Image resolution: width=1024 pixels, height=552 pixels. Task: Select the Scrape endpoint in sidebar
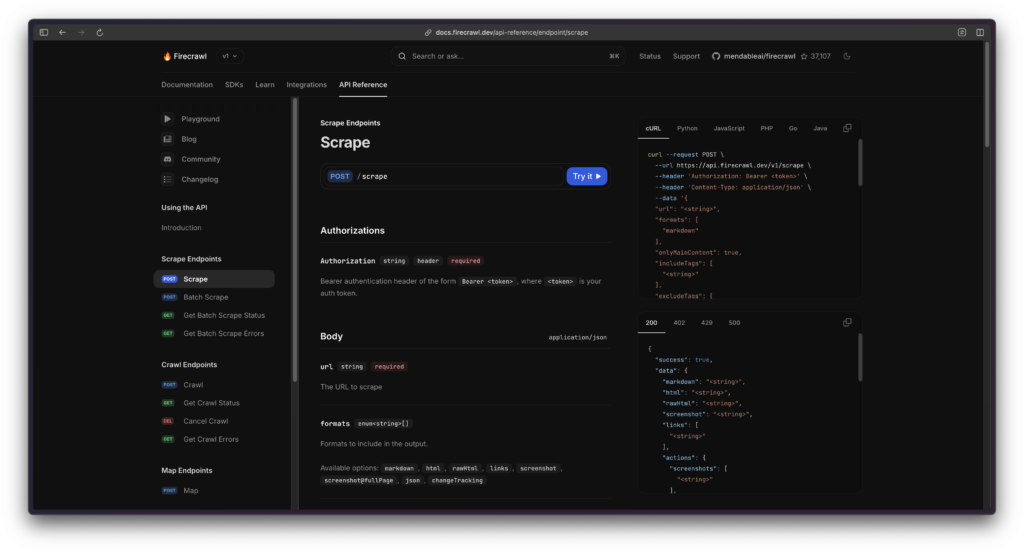pyautogui.click(x=214, y=279)
